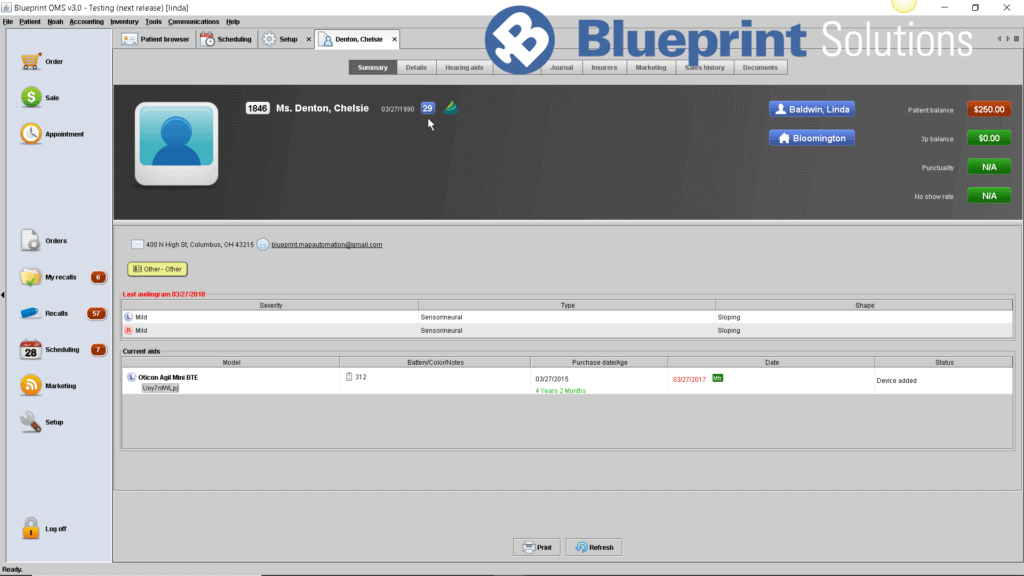
Task: Create a new Appointment
Action: (31, 134)
